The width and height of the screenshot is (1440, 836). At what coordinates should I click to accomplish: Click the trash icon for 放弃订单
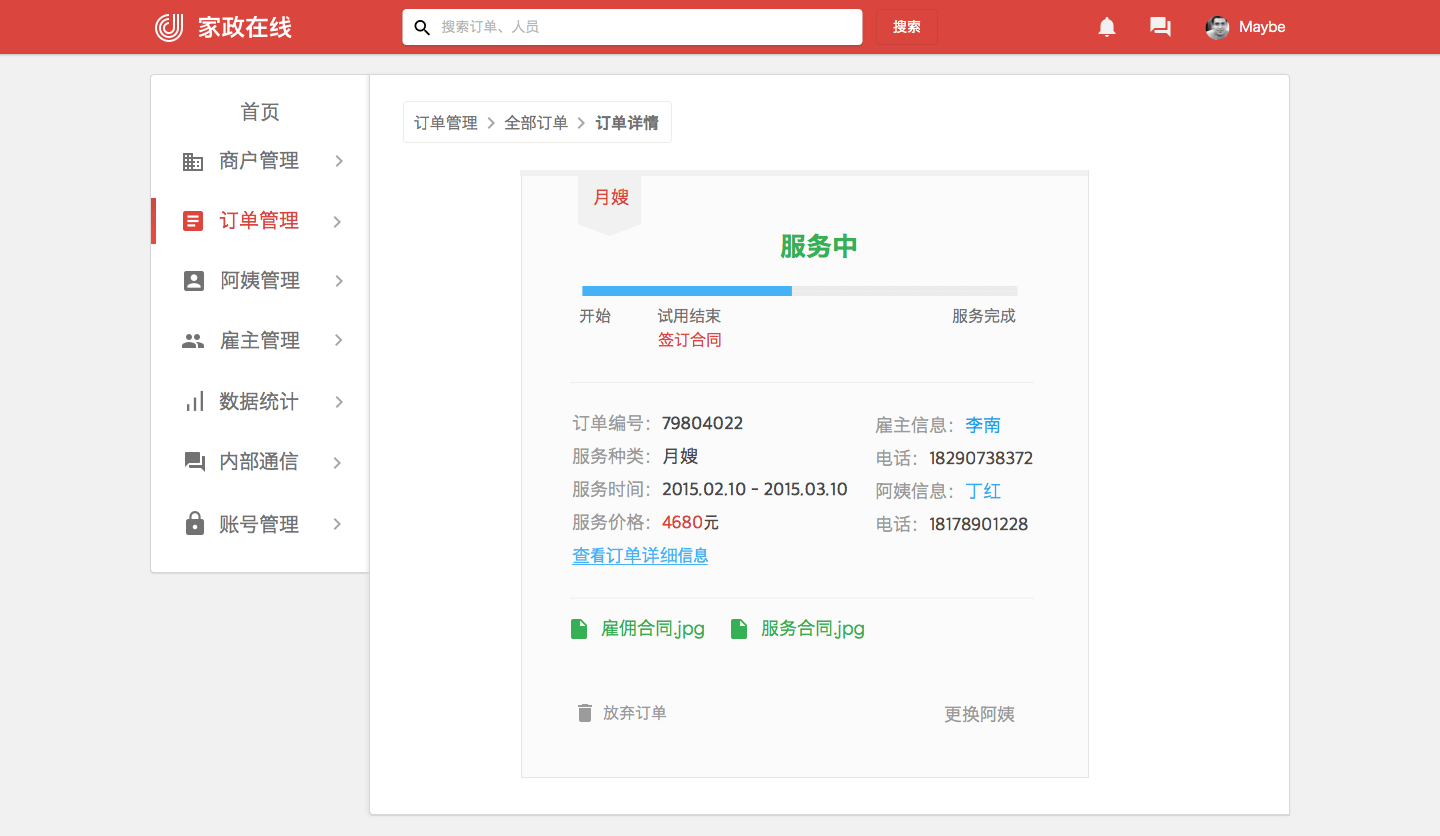pos(585,713)
